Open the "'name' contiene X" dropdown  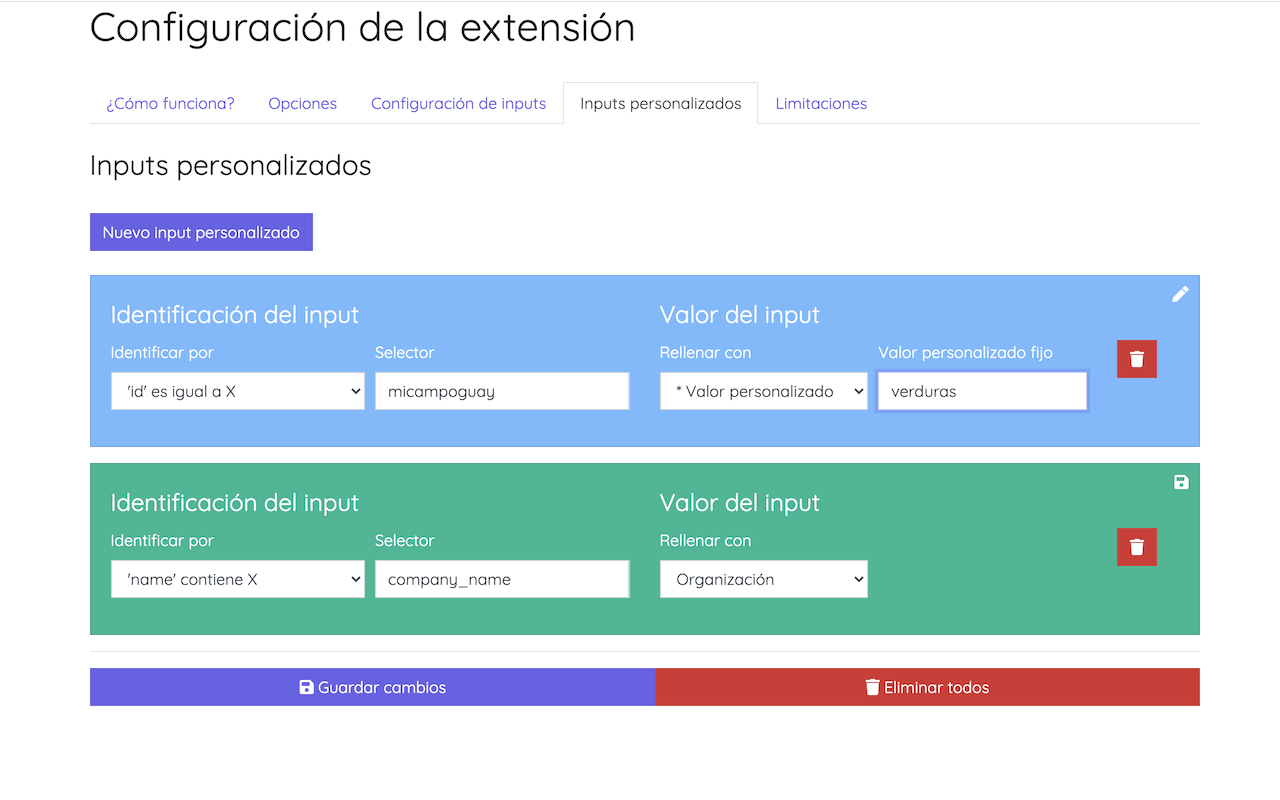[238, 579]
